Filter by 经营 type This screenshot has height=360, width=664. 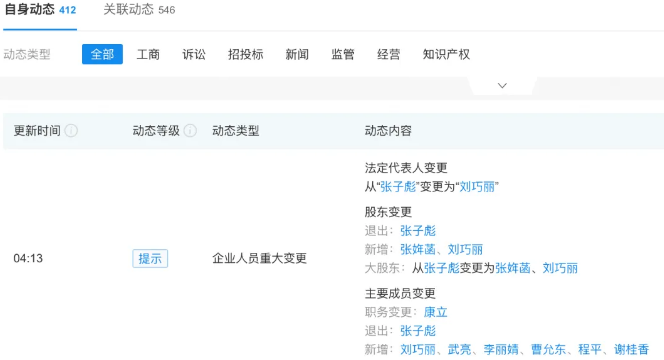pyautogui.click(x=389, y=54)
